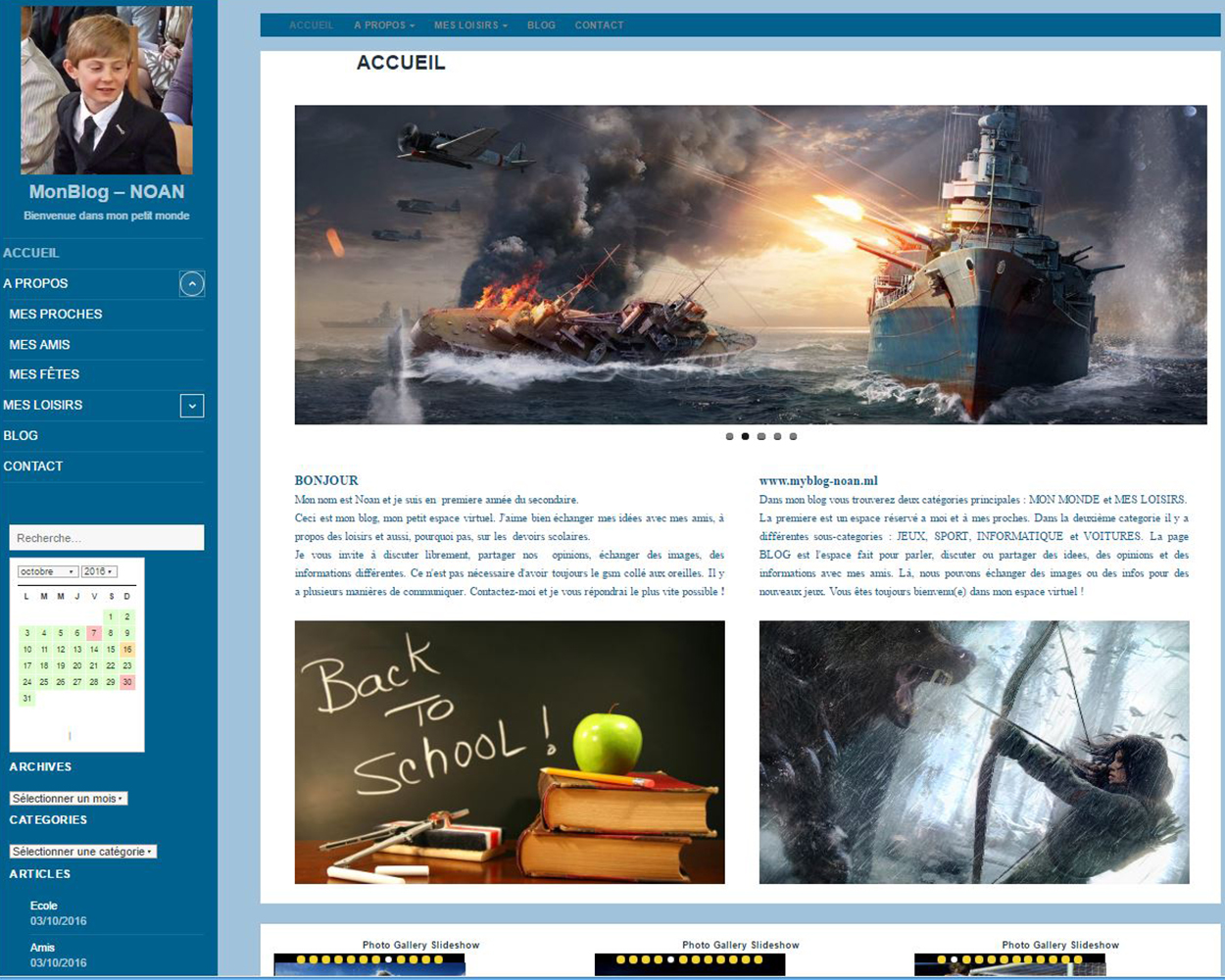This screenshot has height=980, width=1225.
Task: Expand the MES LOISIRS sidebar submenu arrow
Action: coord(192,406)
